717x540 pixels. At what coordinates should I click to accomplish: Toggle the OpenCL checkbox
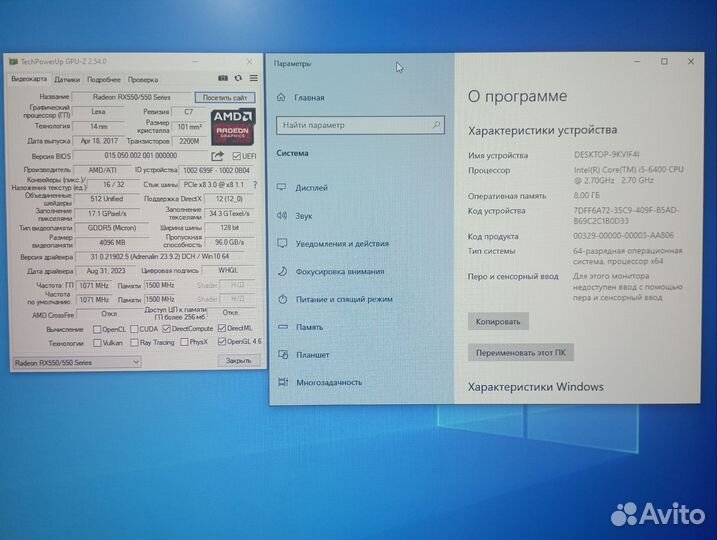click(x=97, y=329)
